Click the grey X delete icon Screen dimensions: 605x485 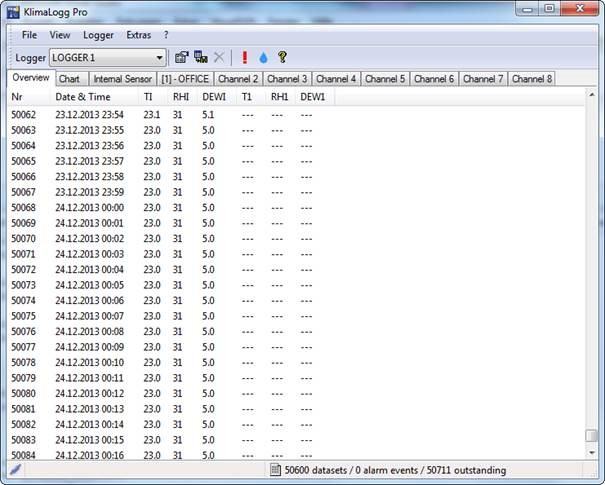tap(220, 58)
